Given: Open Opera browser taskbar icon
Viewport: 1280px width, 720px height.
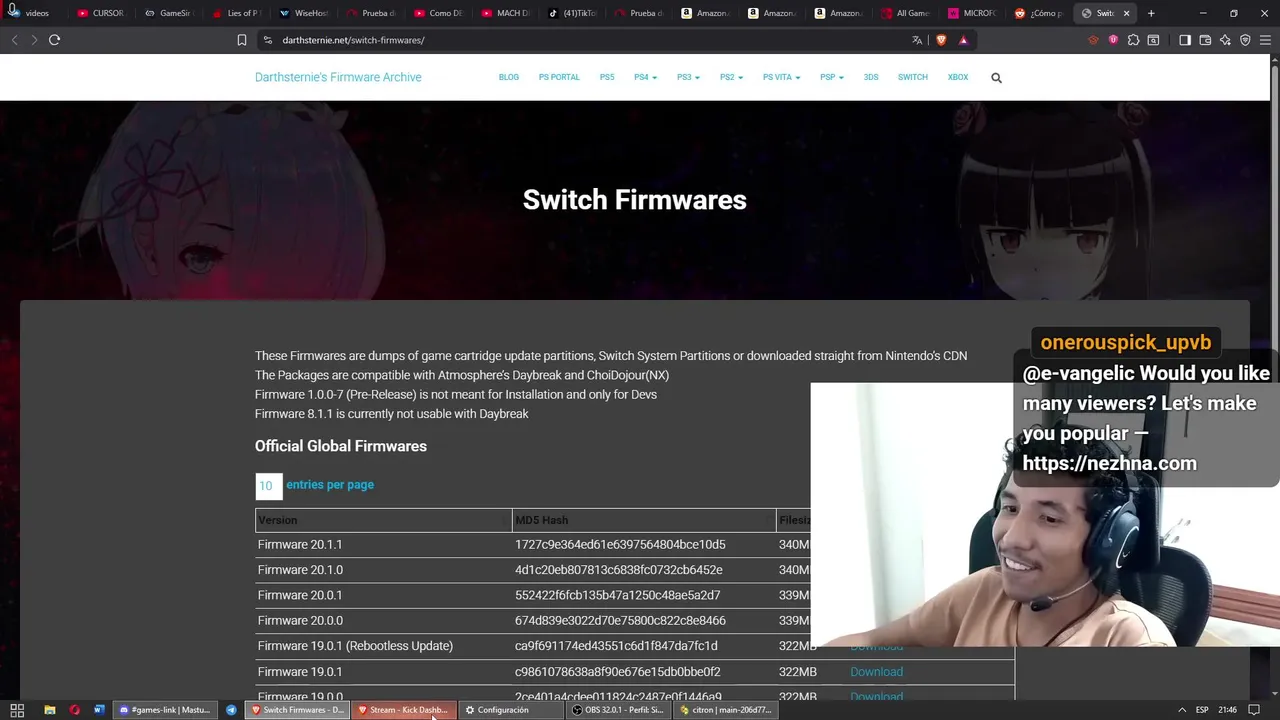Looking at the screenshot, I should [74, 710].
